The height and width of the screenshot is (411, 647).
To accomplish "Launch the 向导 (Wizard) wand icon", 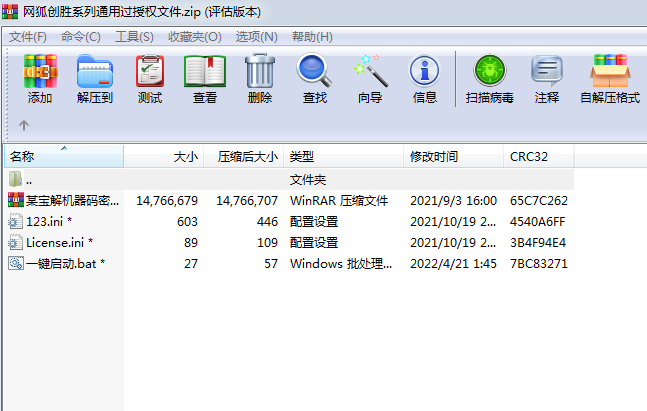I will tap(370, 78).
